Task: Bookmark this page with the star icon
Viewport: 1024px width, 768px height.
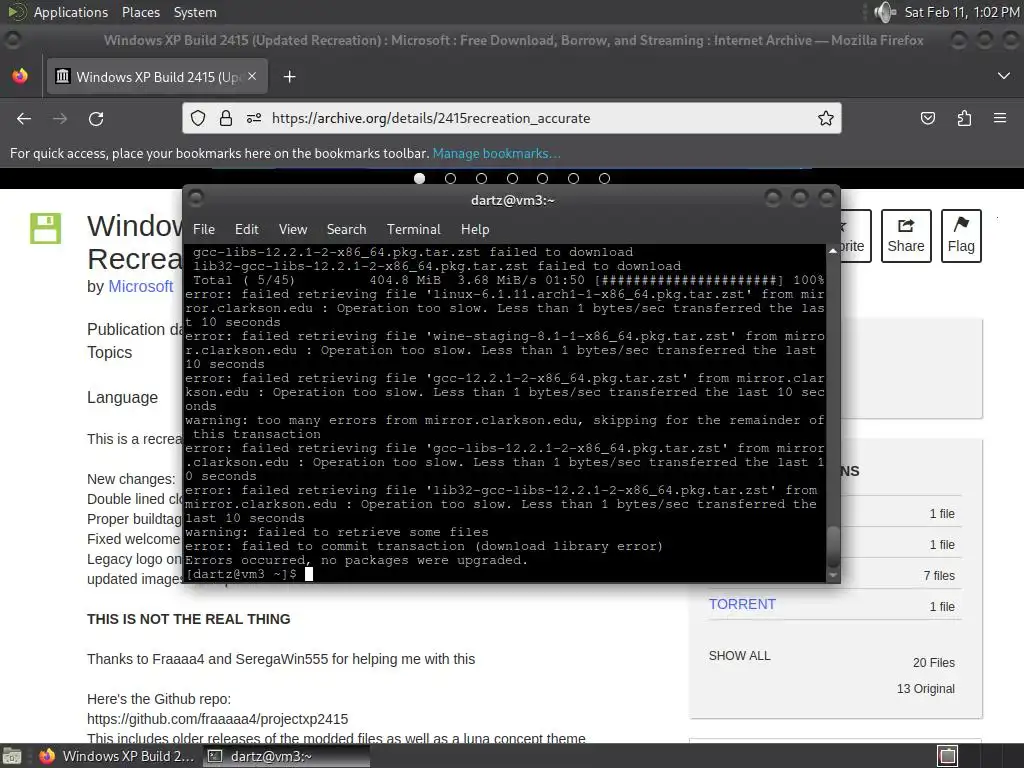Action: tap(825, 118)
